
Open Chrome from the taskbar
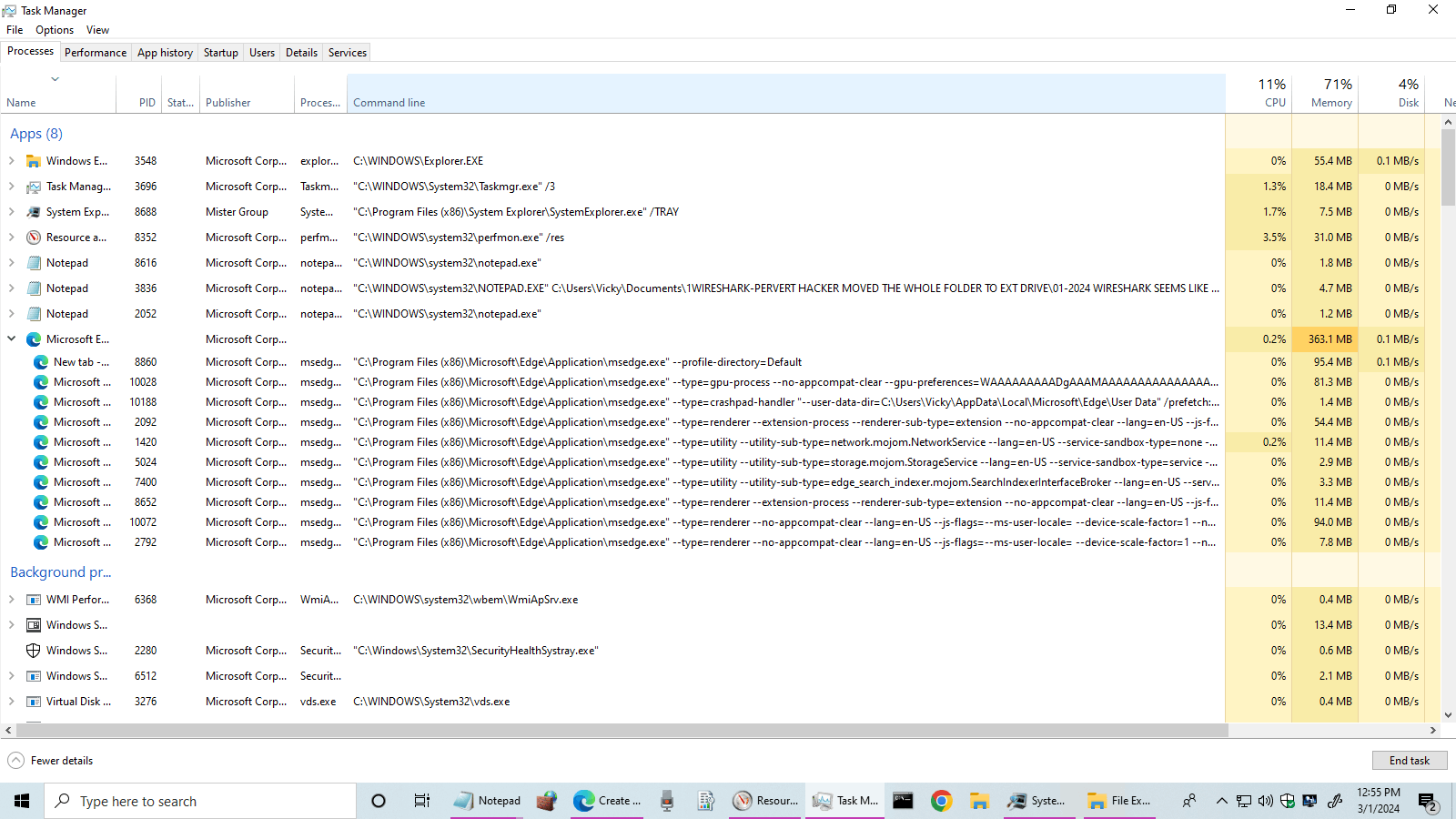pos(942,801)
